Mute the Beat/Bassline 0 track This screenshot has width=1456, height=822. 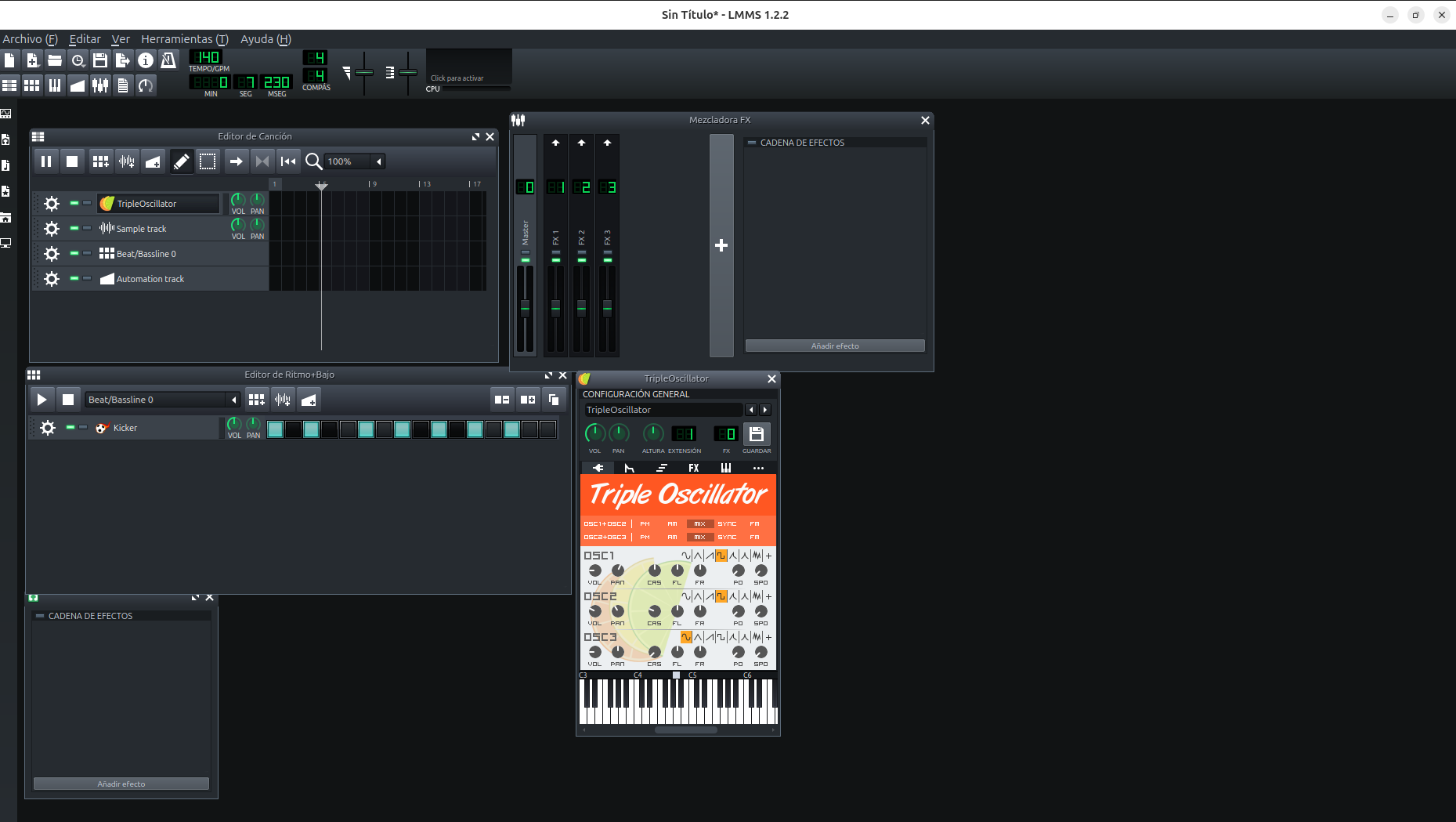coord(74,253)
